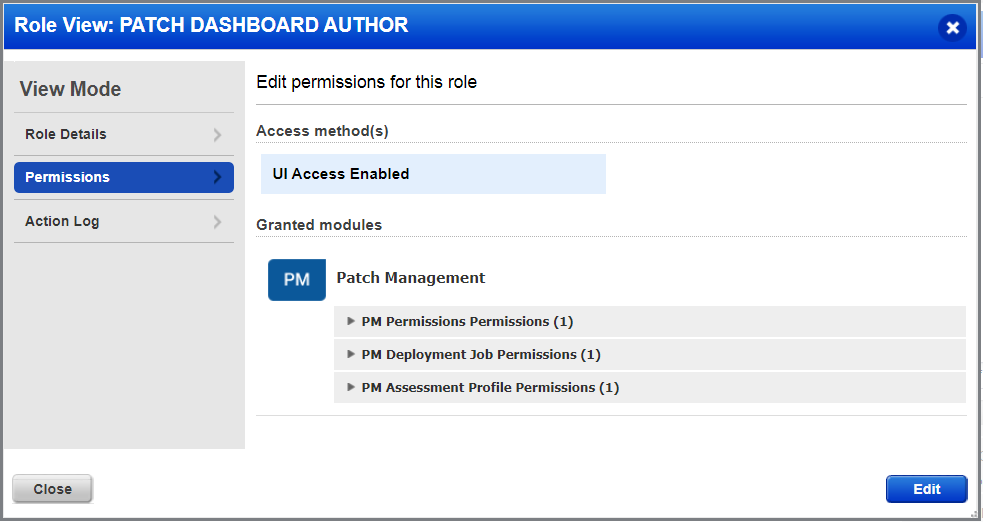Close the Role View dialog with the X icon
The image size is (983, 522).
pos(952,28)
